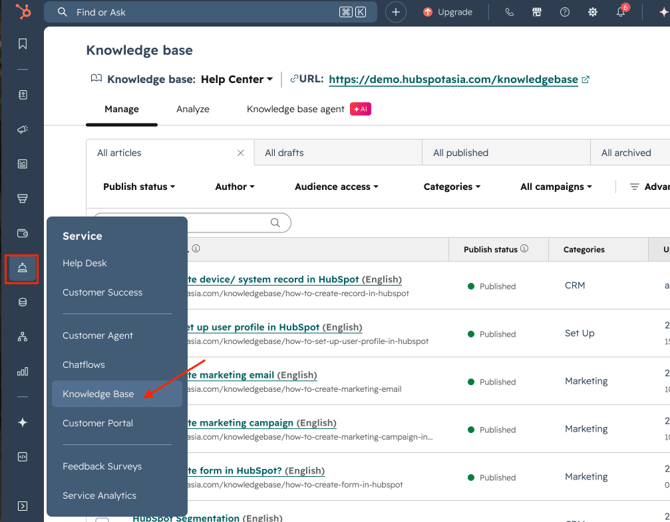The height and width of the screenshot is (522, 670).
Task: Open the knowledge base URL link
Action: [x=453, y=79]
